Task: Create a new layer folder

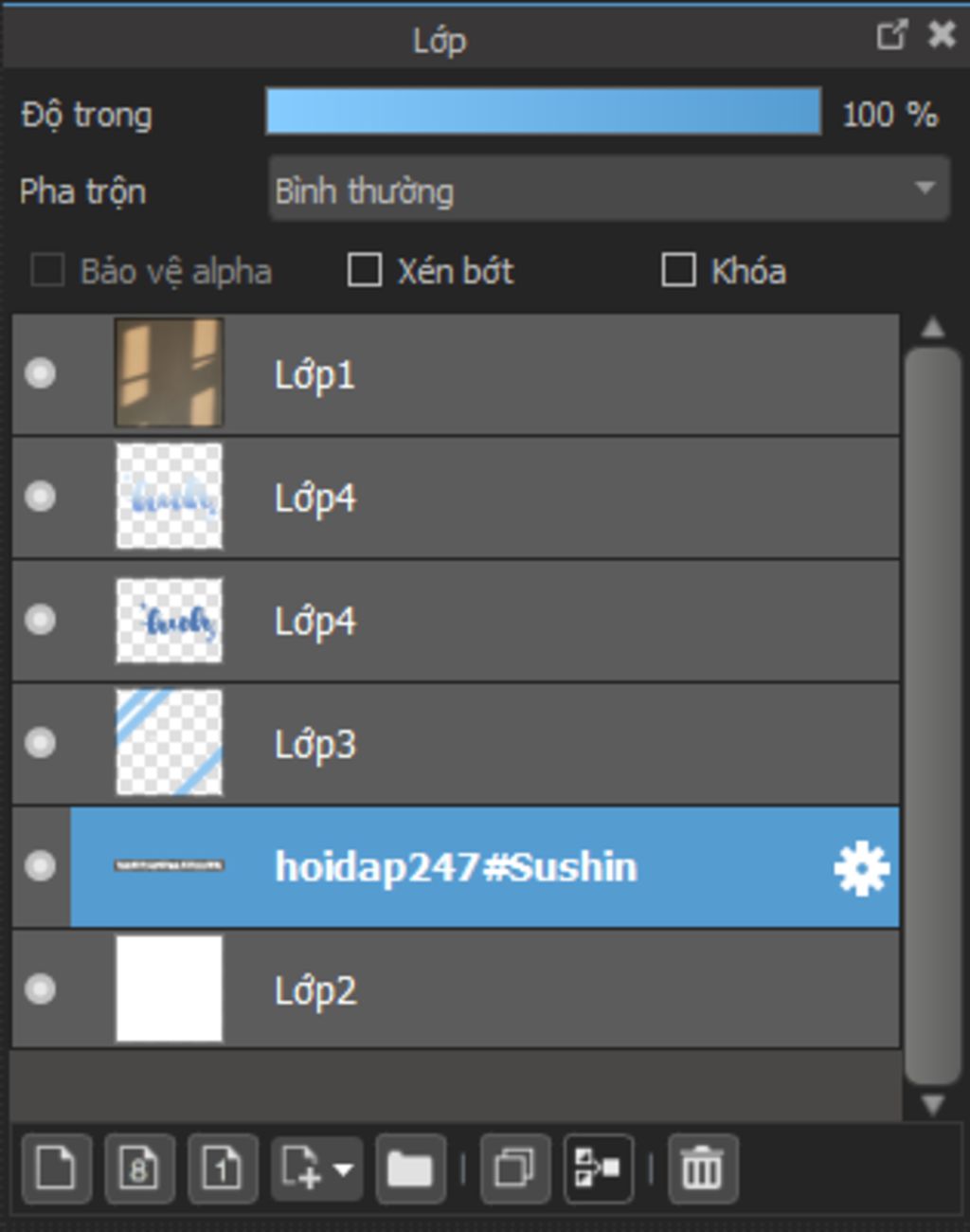Action: (x=410, y=1168)
